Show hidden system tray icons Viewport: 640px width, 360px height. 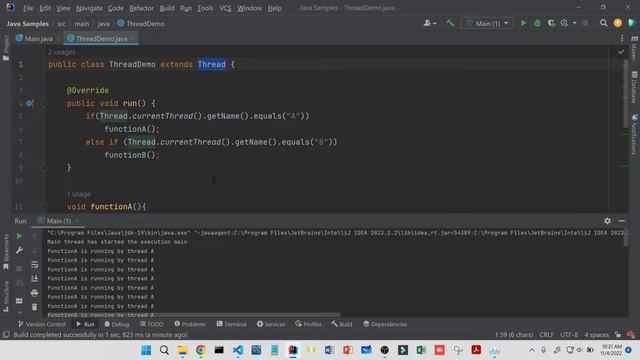531,350
